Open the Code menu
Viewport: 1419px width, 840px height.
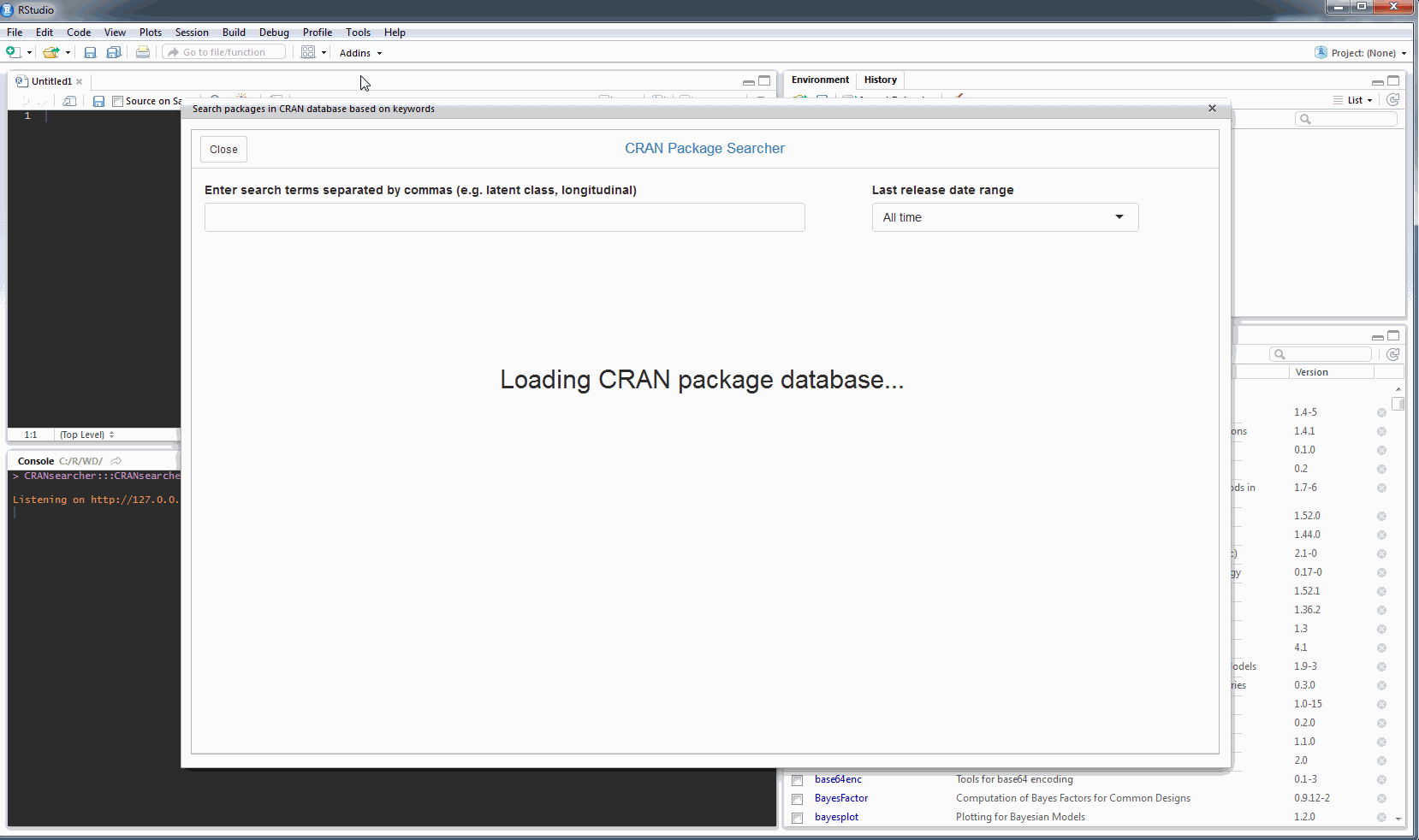click(79, 33)
